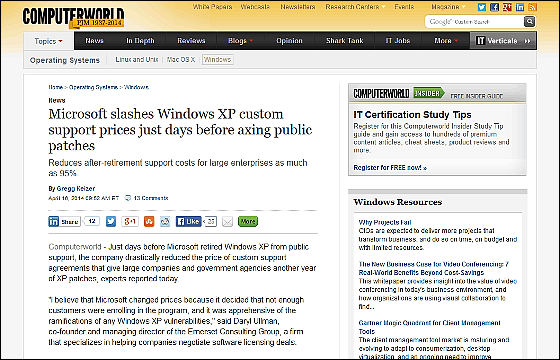The width and height of the screenshot is (560, 360).
Task: Share the article on Reddit
Action: 165,221
